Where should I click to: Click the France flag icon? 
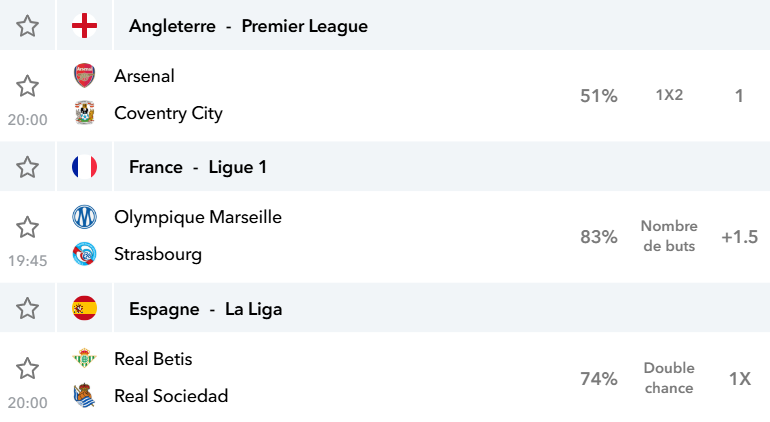[84, 167]
